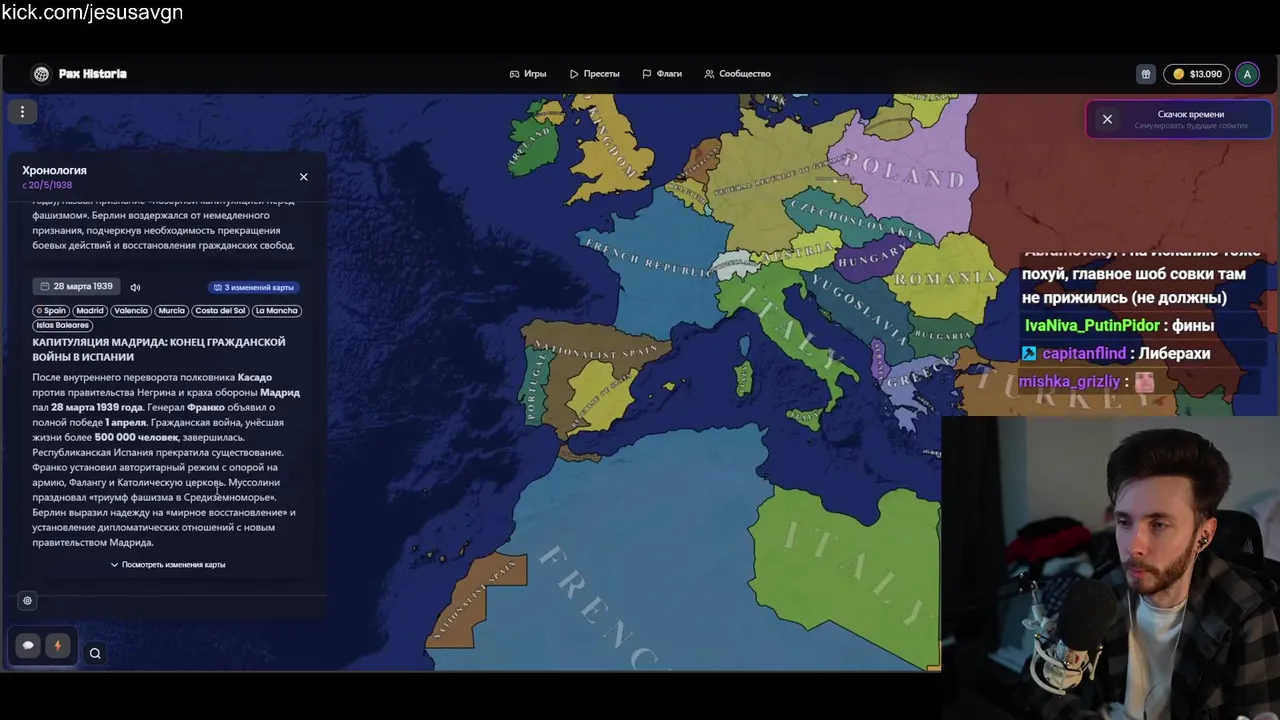The image size is (1280, 720).
Task: Click the Скачок времени notification title
Action: point(1191,114)
